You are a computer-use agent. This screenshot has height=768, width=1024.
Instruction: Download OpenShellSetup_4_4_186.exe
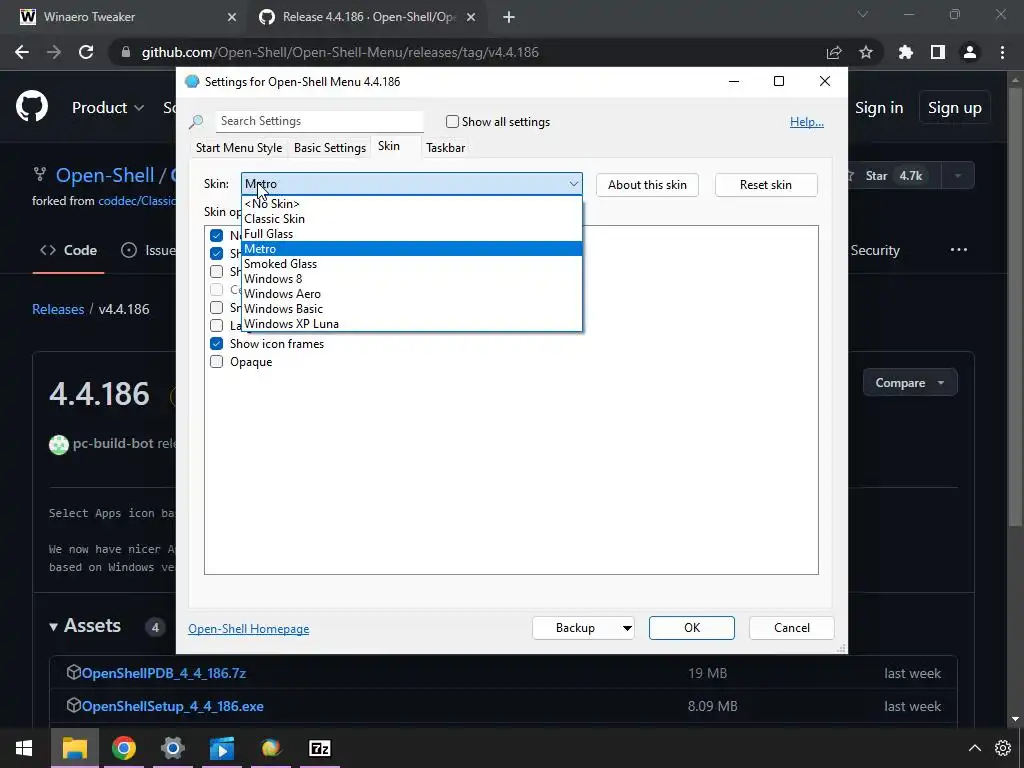[172, 706]
